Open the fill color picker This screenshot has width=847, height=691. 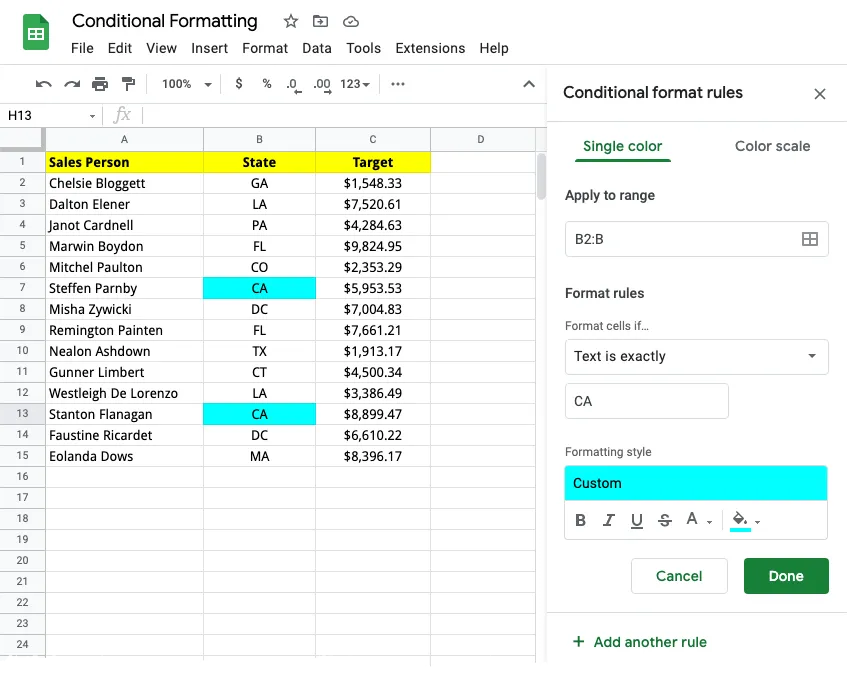click(740, 519)
